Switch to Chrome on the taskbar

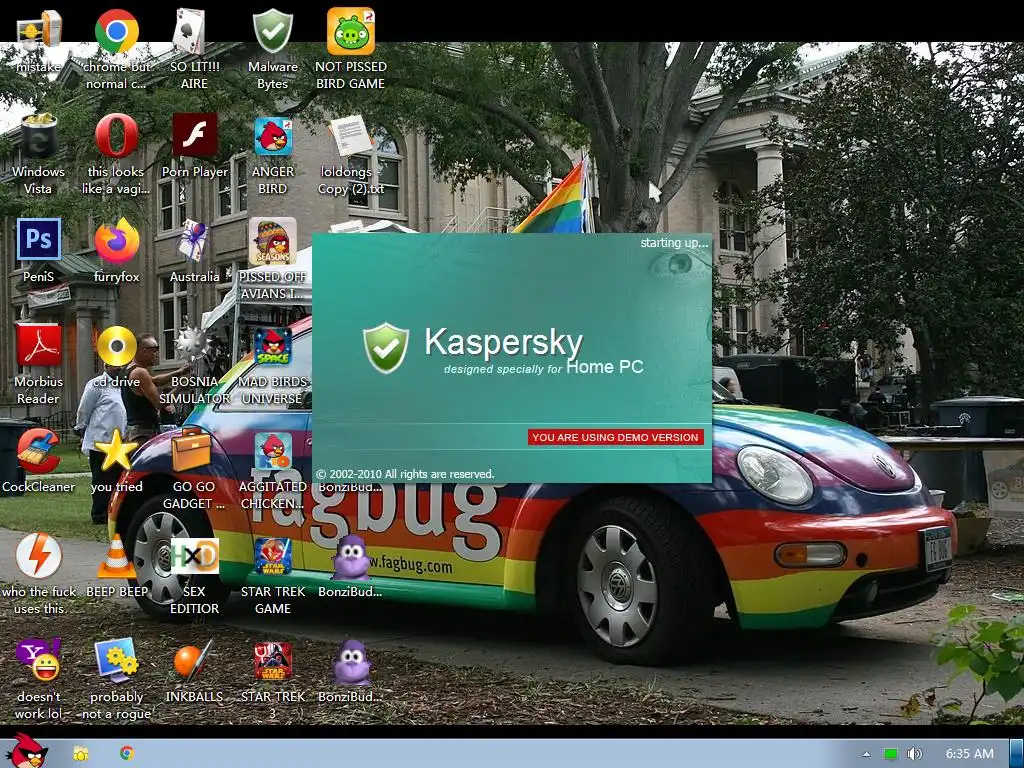click(127, 753)
